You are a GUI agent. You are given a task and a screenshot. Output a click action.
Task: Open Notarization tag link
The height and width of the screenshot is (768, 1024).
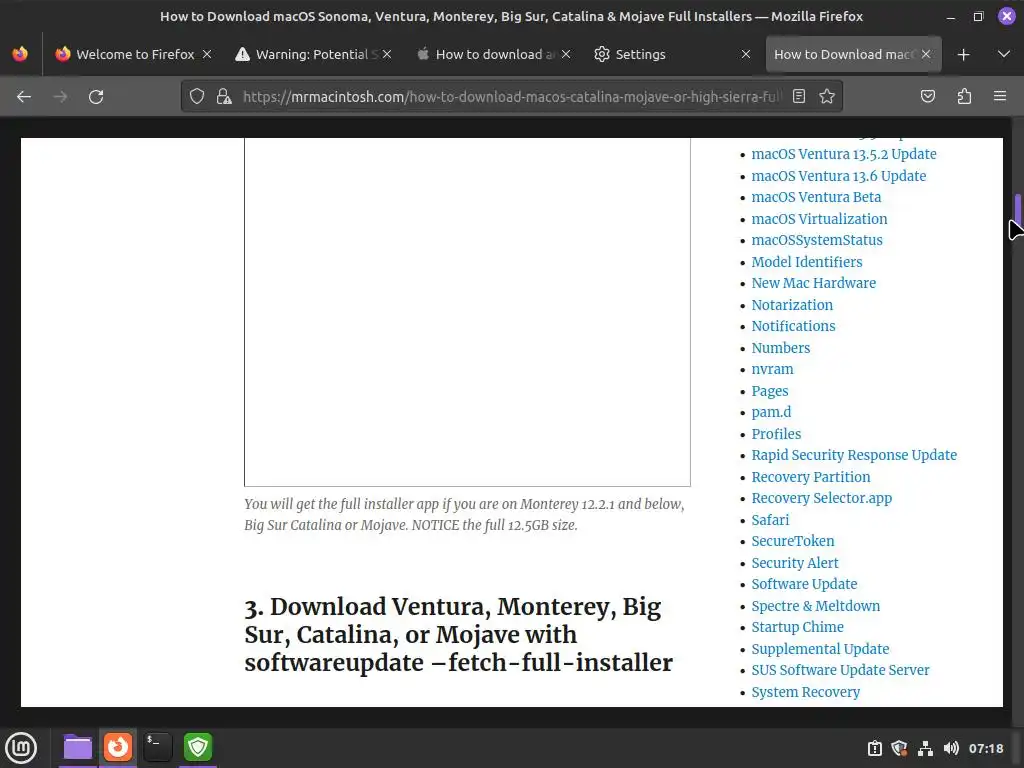pos(792,305)
